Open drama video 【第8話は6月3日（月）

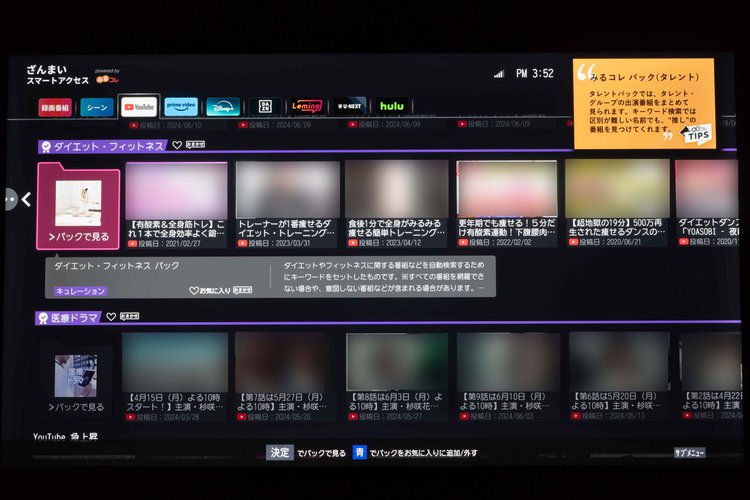click(397, 377)
